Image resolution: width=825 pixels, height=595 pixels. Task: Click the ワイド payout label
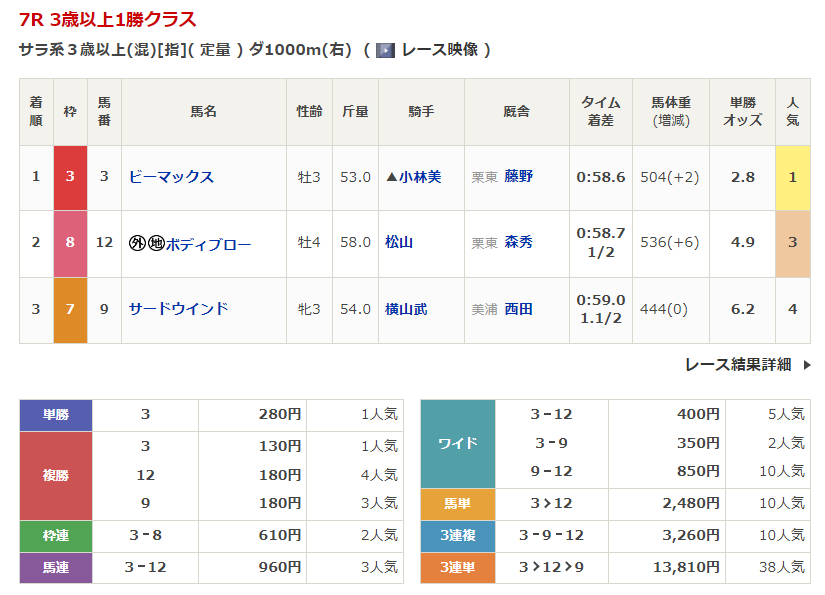[x=458, y=443]
